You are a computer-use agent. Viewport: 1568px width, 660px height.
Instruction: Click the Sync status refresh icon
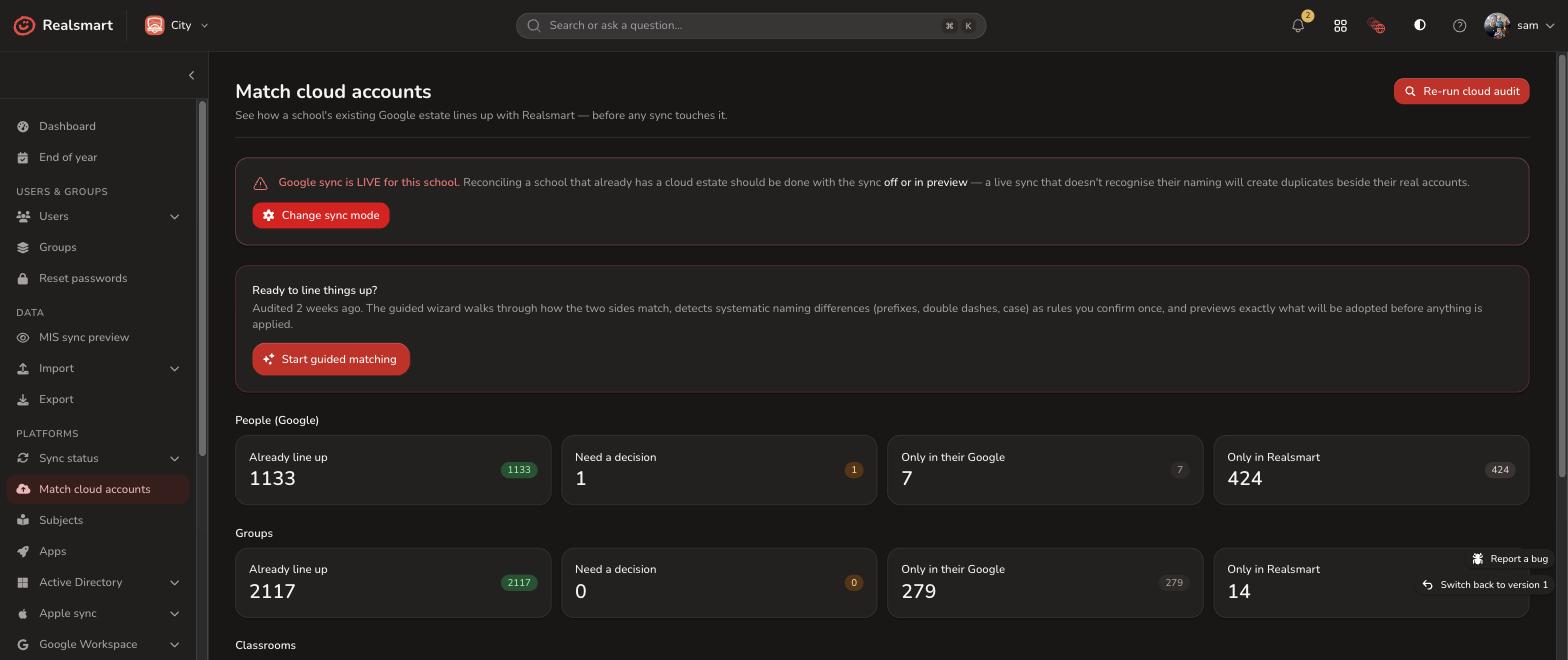[x=23, y=458]
